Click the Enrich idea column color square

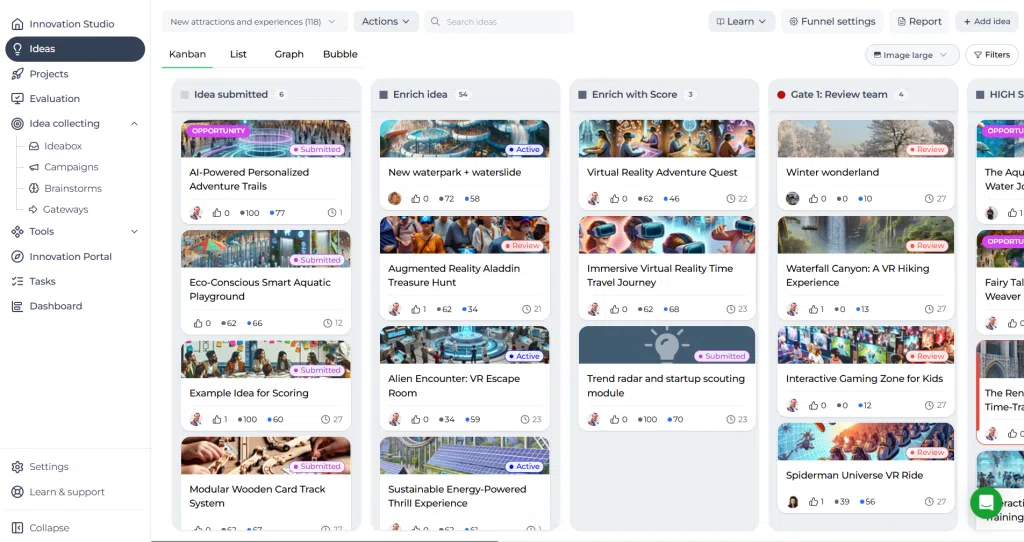(383, 95)
